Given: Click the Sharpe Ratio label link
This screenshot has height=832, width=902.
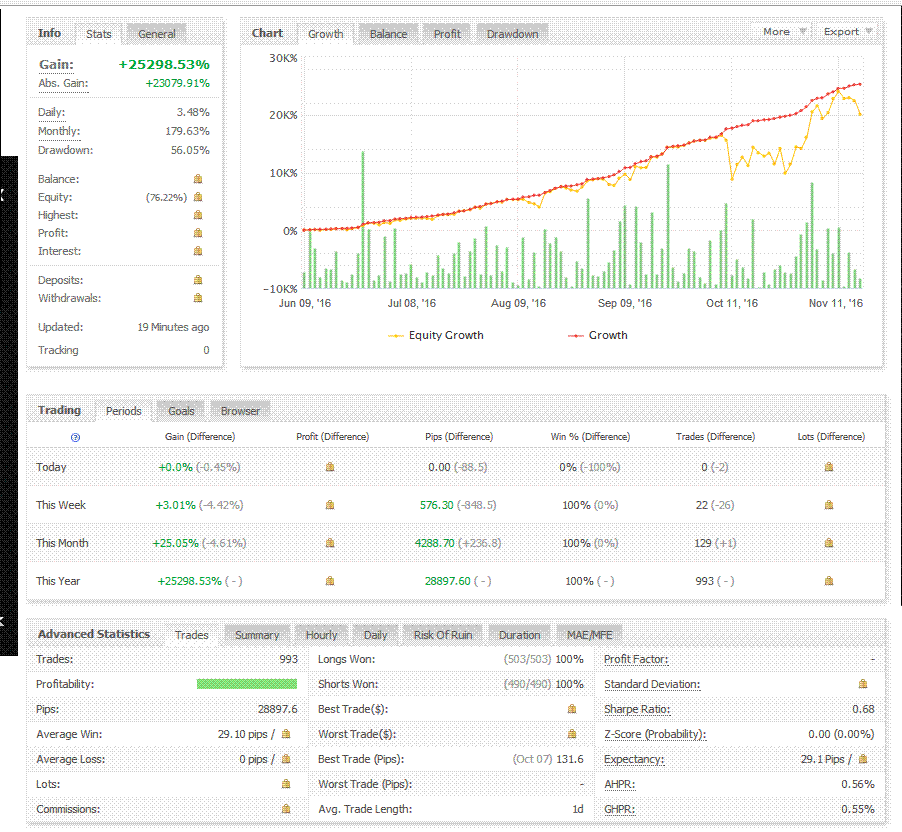Looking at the screenshot, I should point(636,709).
